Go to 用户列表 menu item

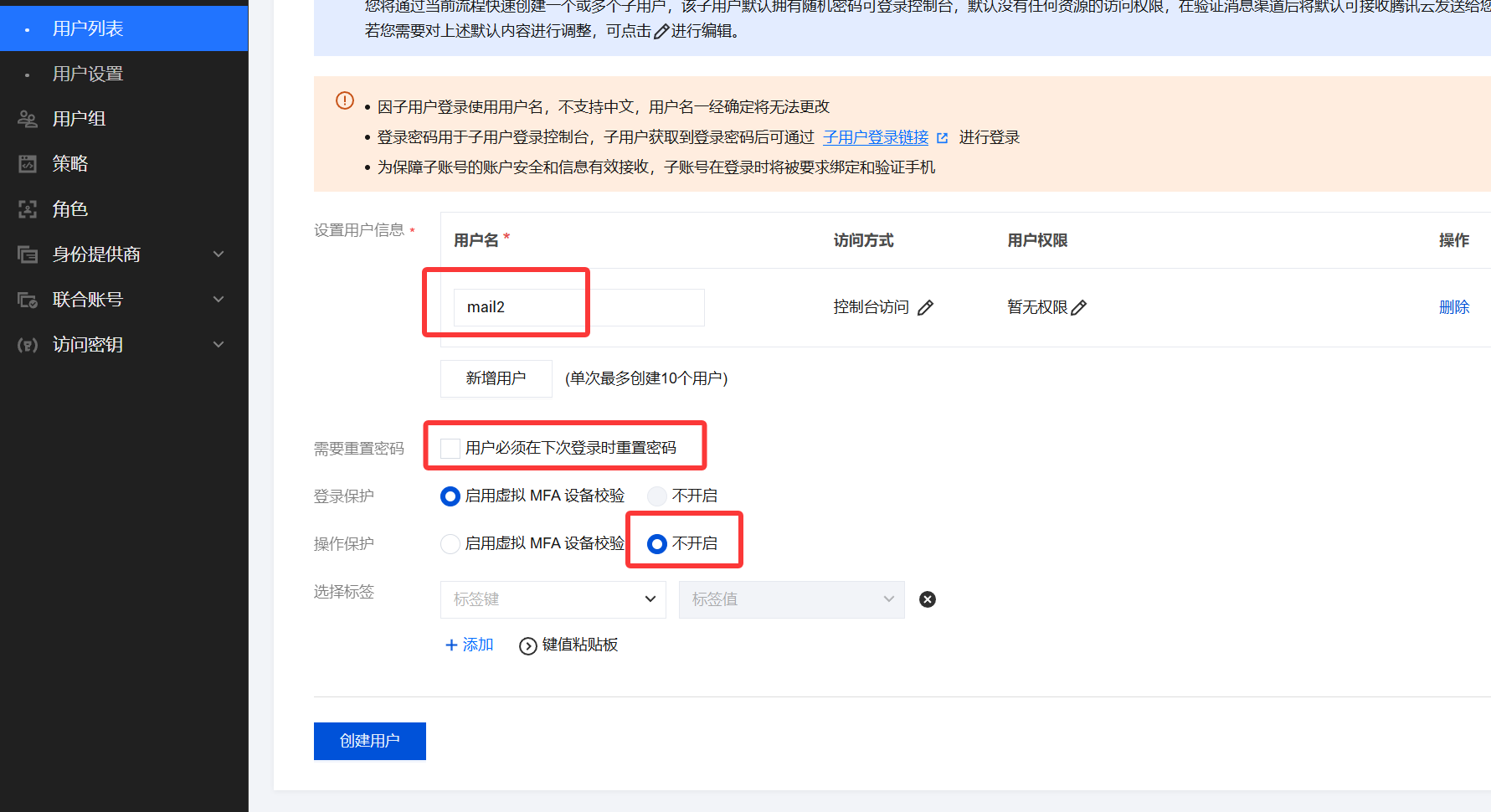click(88, 28)
